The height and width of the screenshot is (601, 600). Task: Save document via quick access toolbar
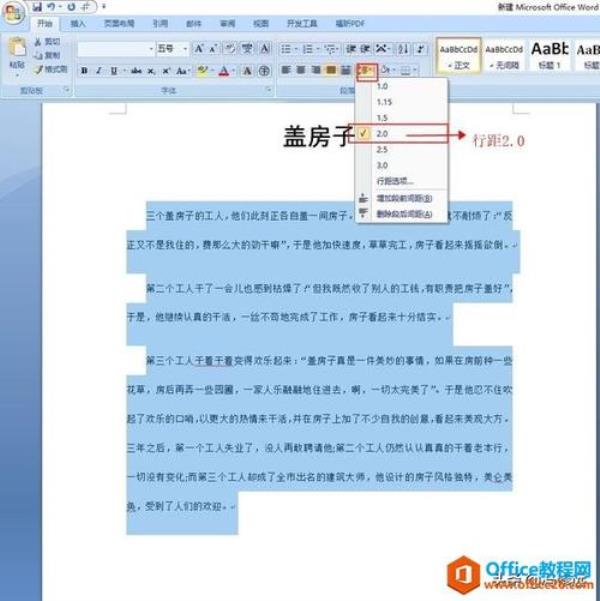37,7
